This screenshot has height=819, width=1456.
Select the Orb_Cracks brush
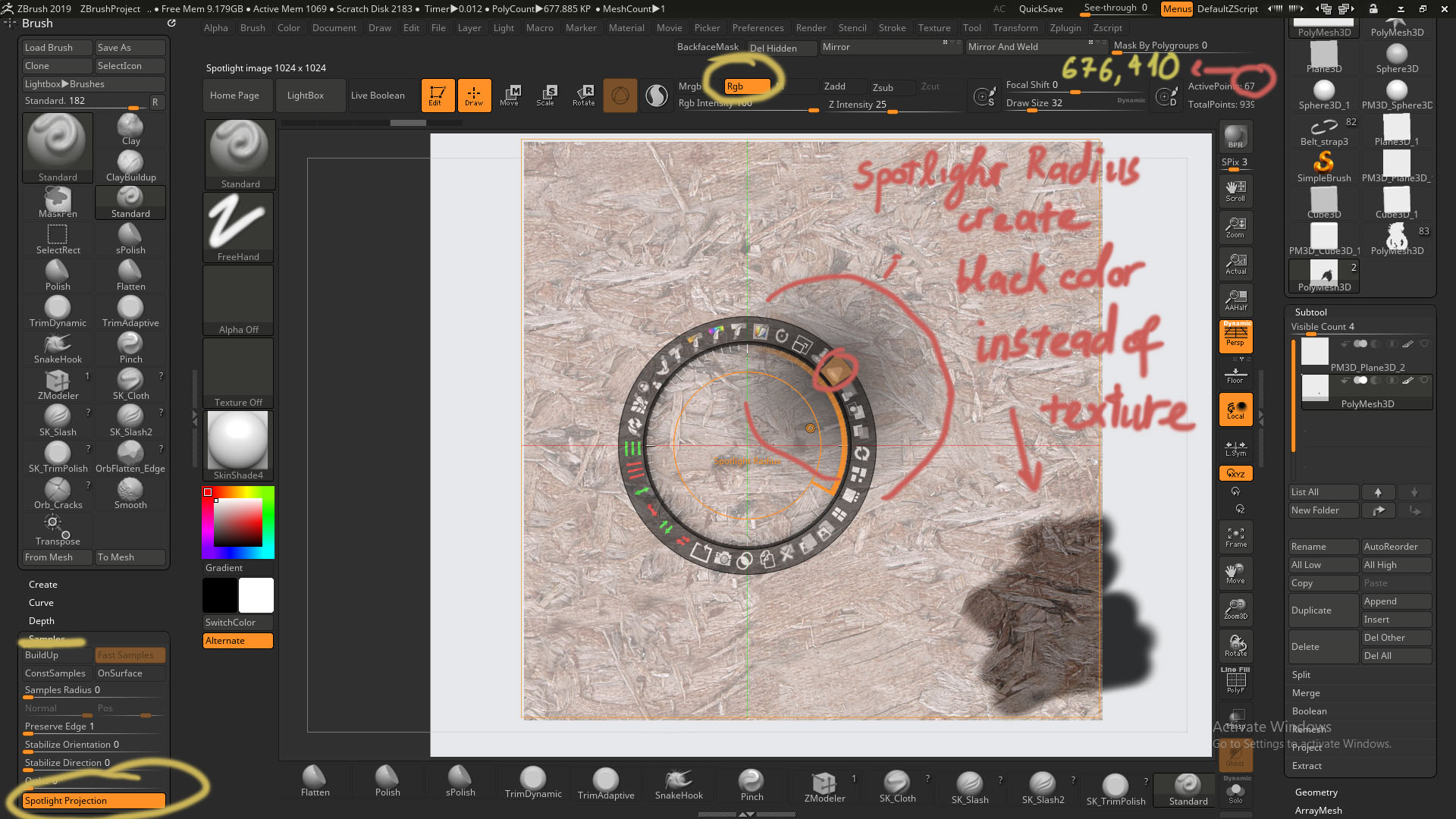58,494
